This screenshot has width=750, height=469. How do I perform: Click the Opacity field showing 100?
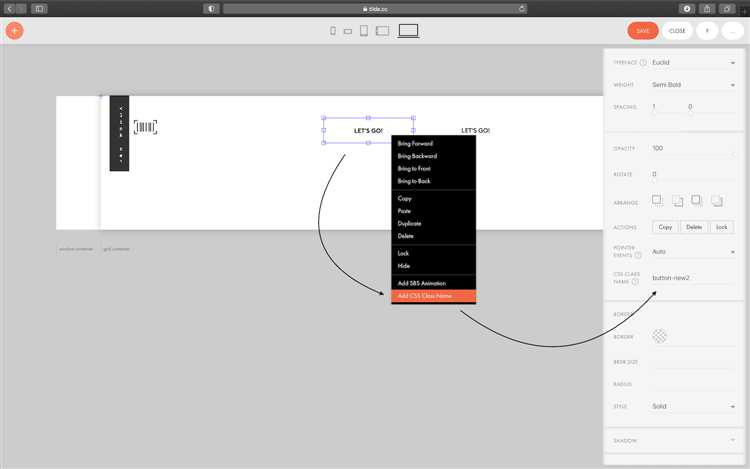(693, 149)
